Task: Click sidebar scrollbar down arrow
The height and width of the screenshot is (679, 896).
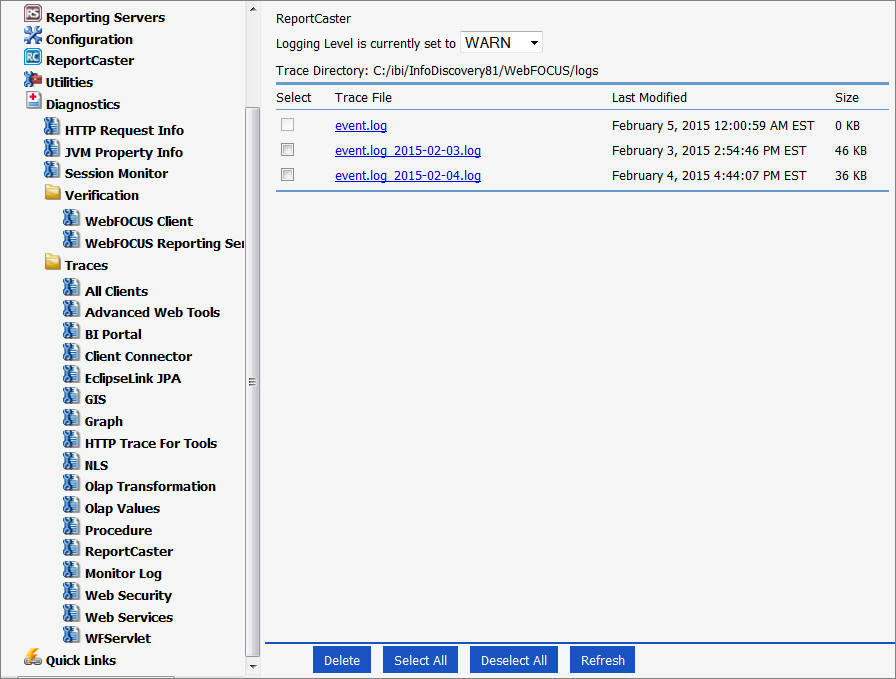Action: point(253,666)
